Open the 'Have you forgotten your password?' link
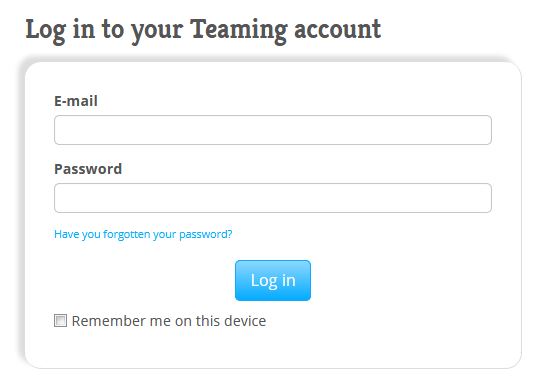 (143, 234)
